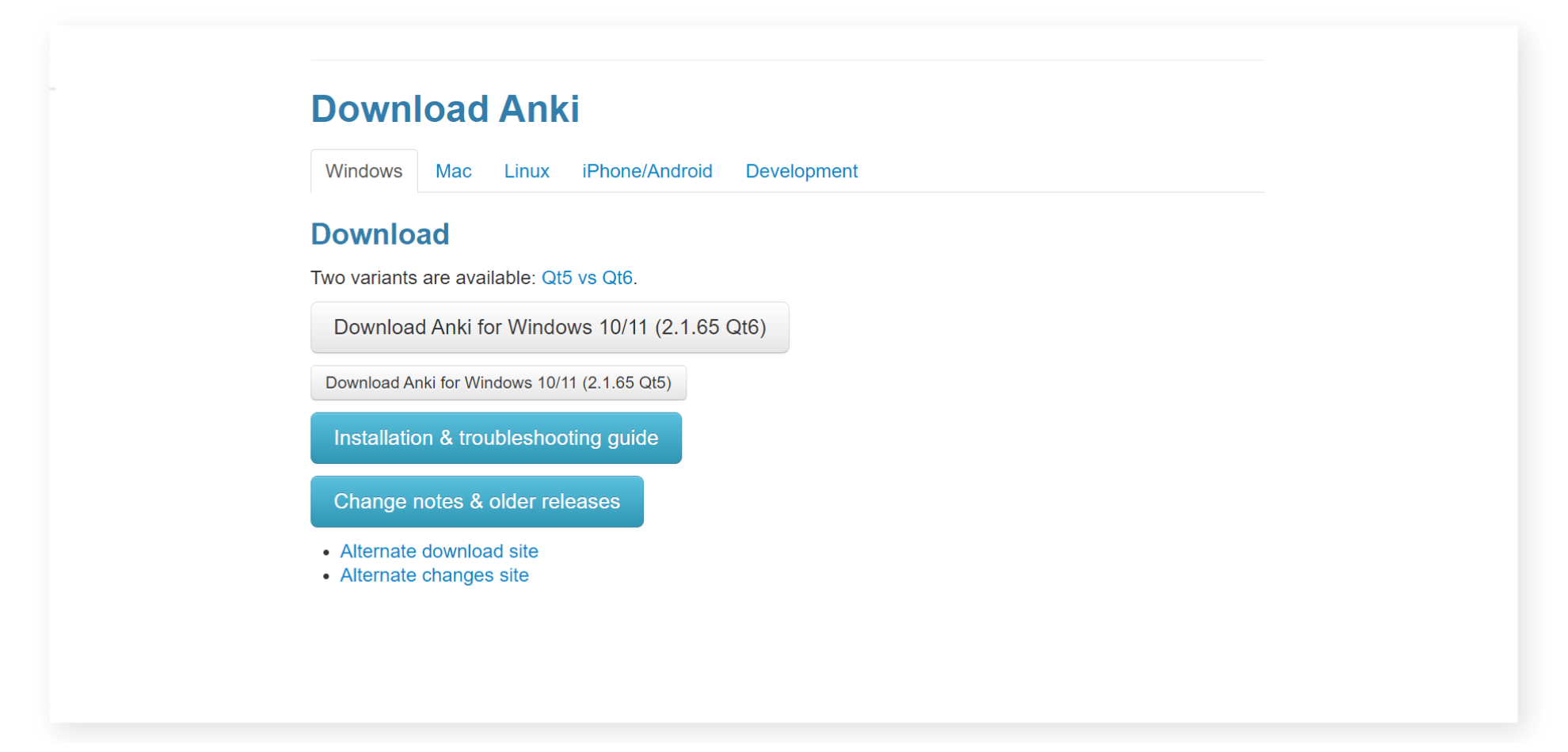Image resolution: width=1568 pixels, height=752 pixels.
Task: Click the bullet before Alternate download site
Action: (326, 553)
